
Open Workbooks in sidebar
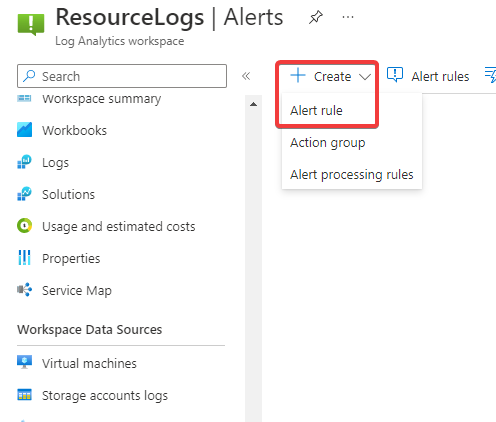[74, 130]
